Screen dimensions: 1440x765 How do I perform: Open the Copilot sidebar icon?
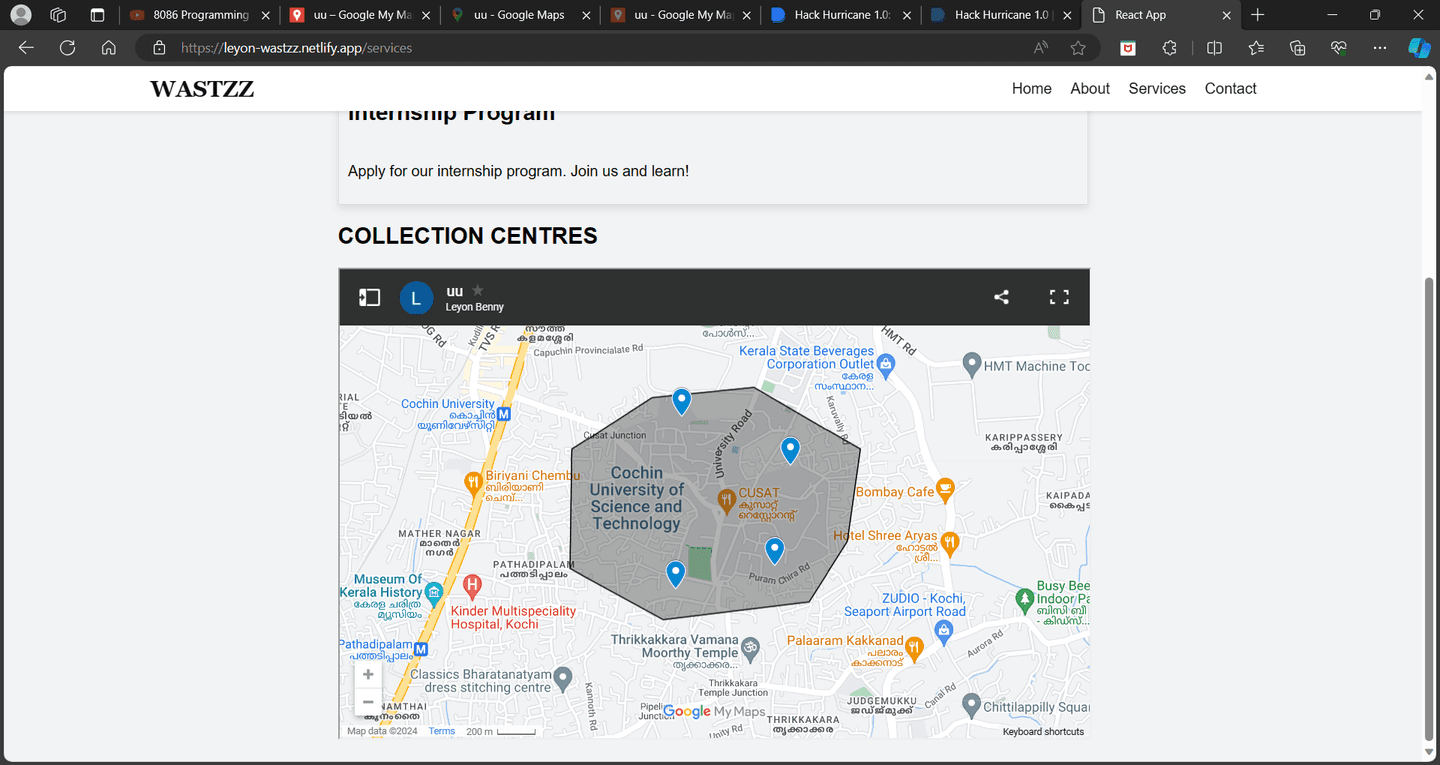pyautogui.click(x=1419, y=48)
